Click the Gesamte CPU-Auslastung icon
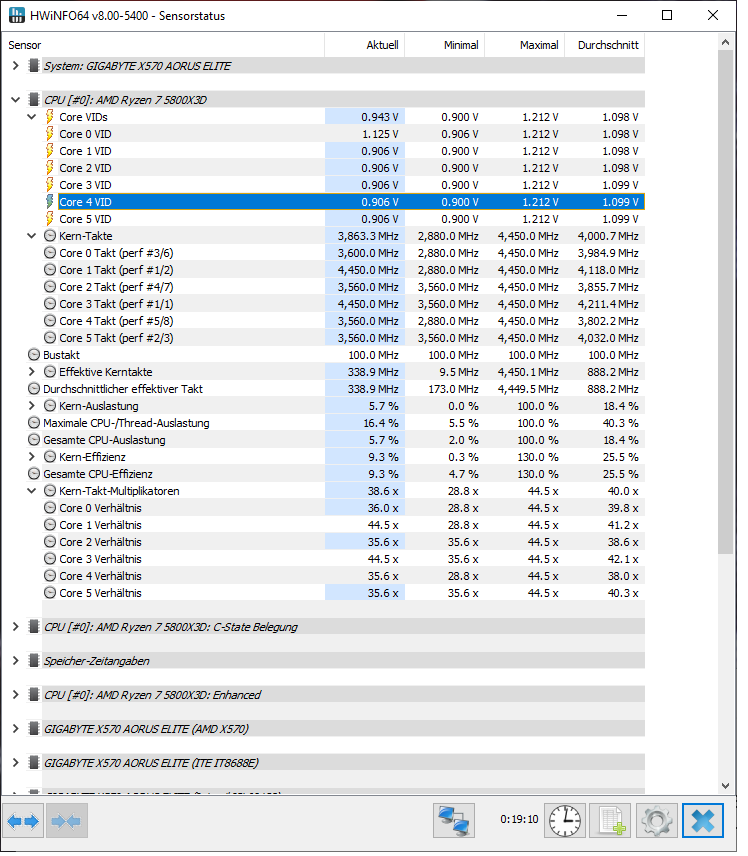 coord(34,441)
